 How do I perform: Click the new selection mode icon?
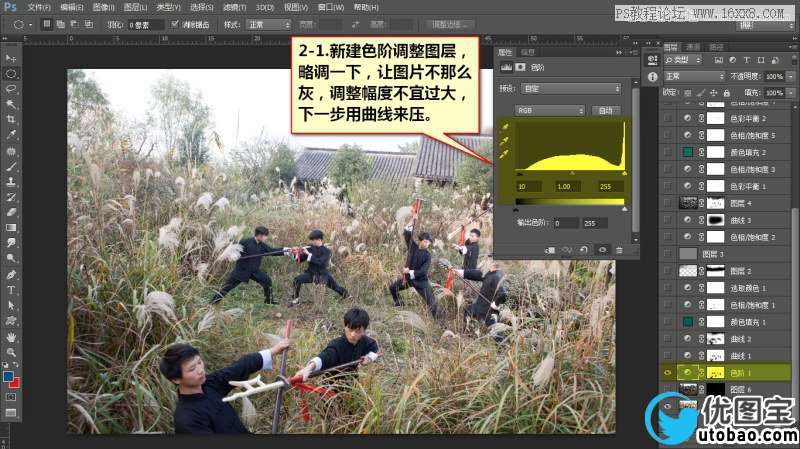click(x=46, y=24)
